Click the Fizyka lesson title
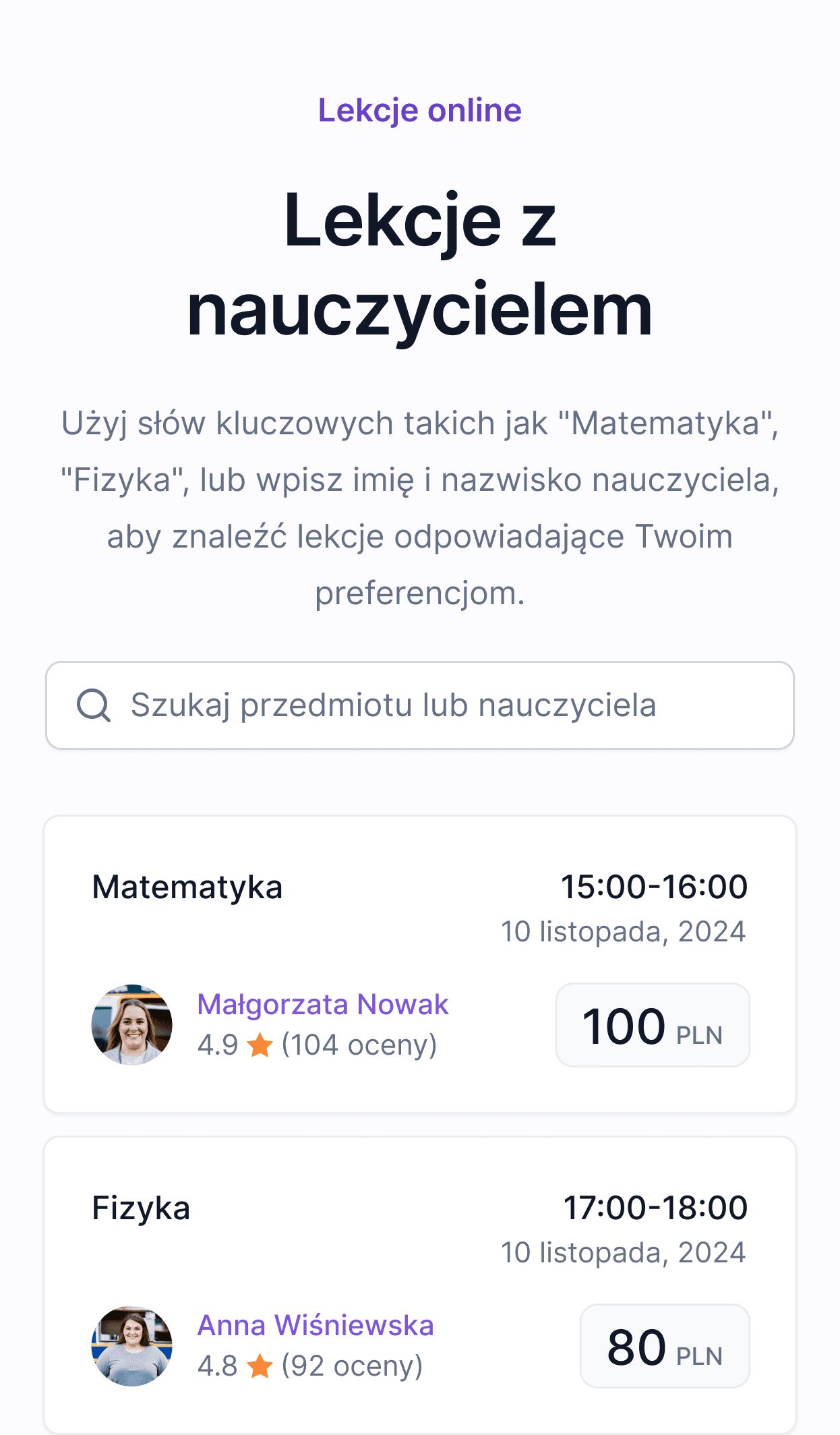This screenshot has height=1435, width=840. [x=141, y=1208]
